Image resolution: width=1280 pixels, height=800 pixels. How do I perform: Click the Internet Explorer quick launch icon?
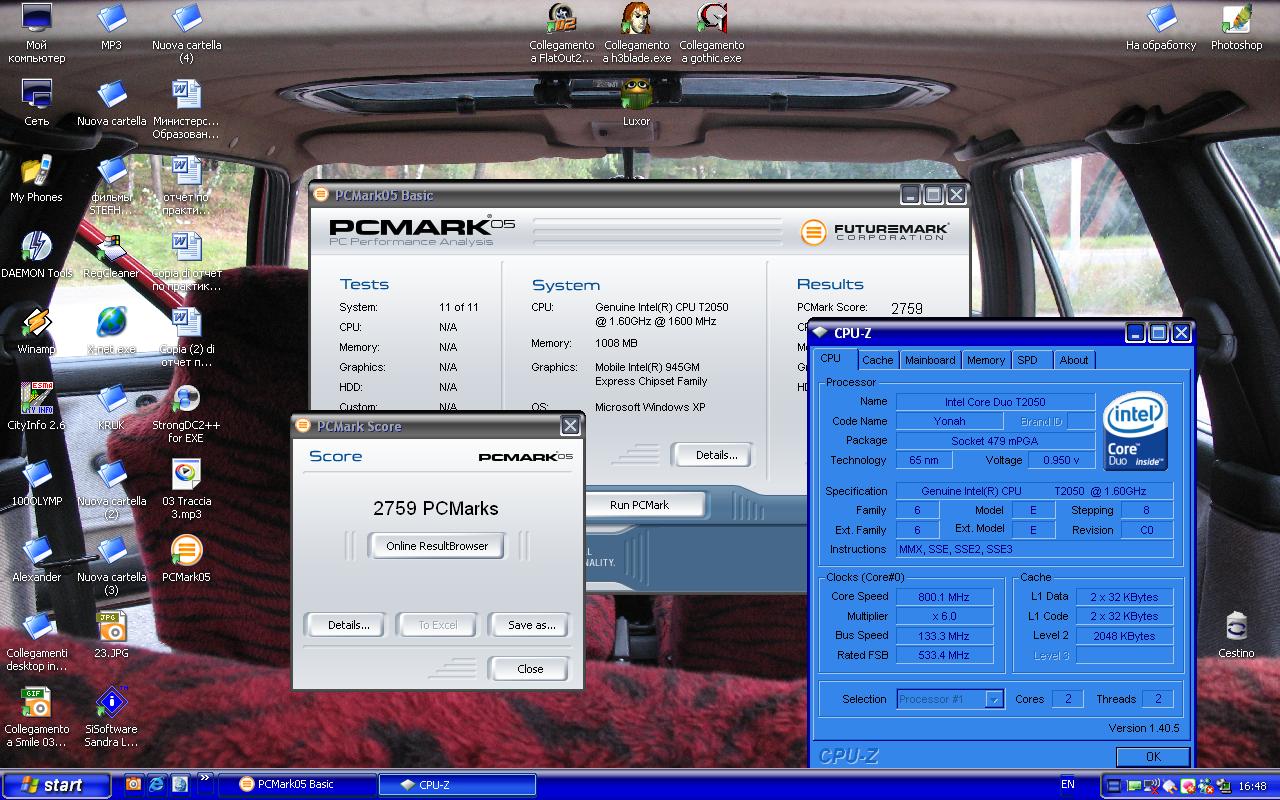pos(157,785)
